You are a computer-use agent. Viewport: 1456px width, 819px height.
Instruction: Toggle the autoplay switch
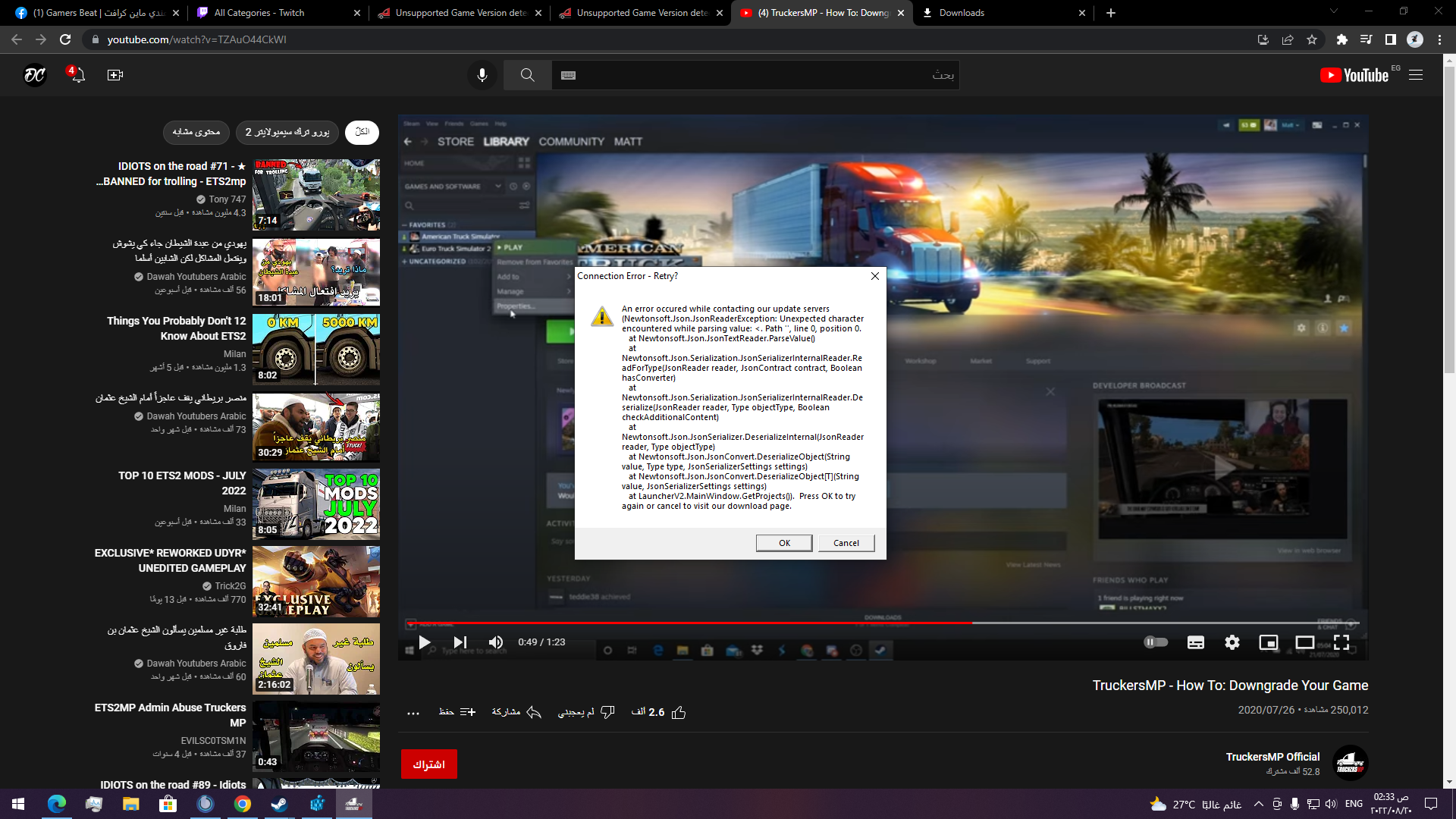tap(1156, 642)
